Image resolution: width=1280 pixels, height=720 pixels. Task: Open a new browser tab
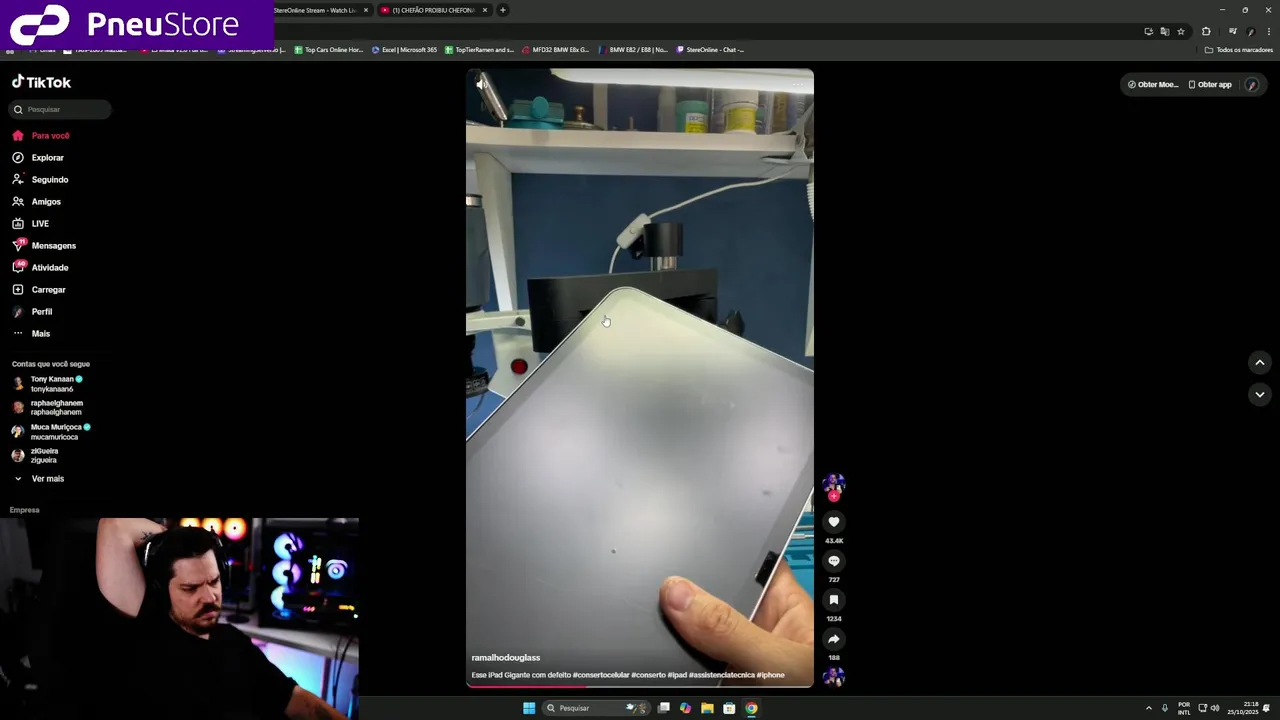pos(503,10)
